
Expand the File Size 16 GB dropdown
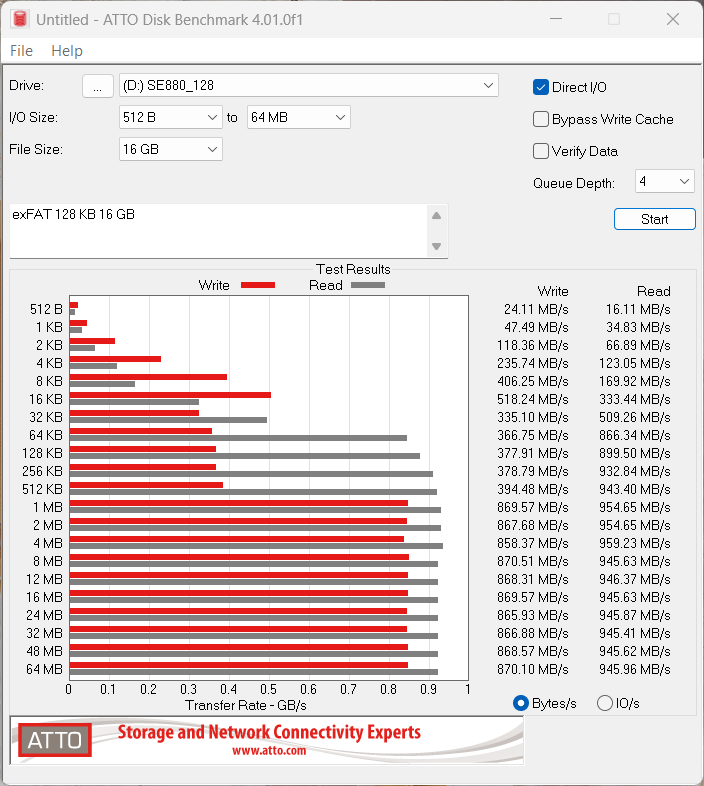(170, 149)
